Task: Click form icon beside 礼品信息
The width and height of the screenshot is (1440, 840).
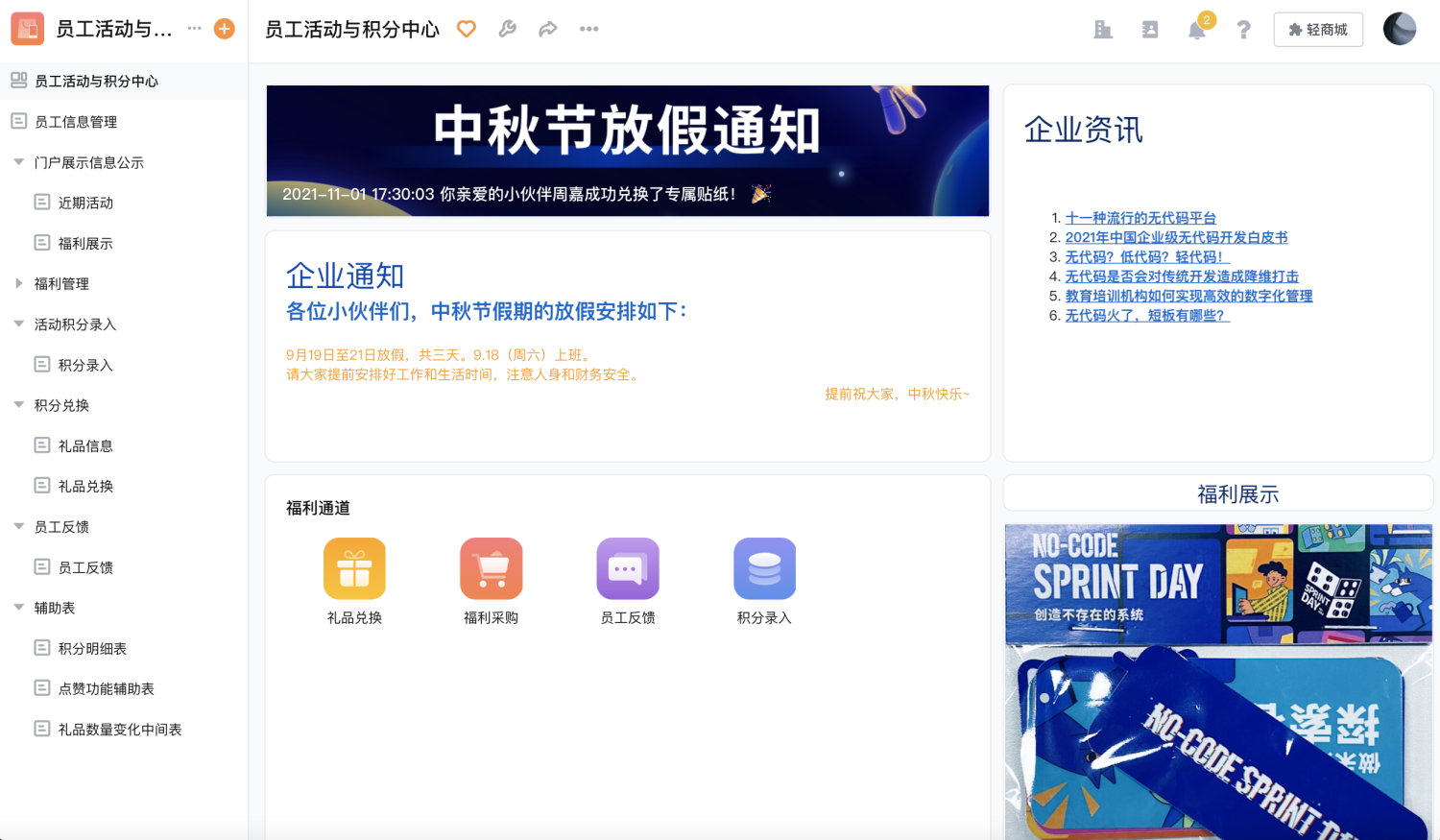Action: pyautogui.click(x=42, y=444)
